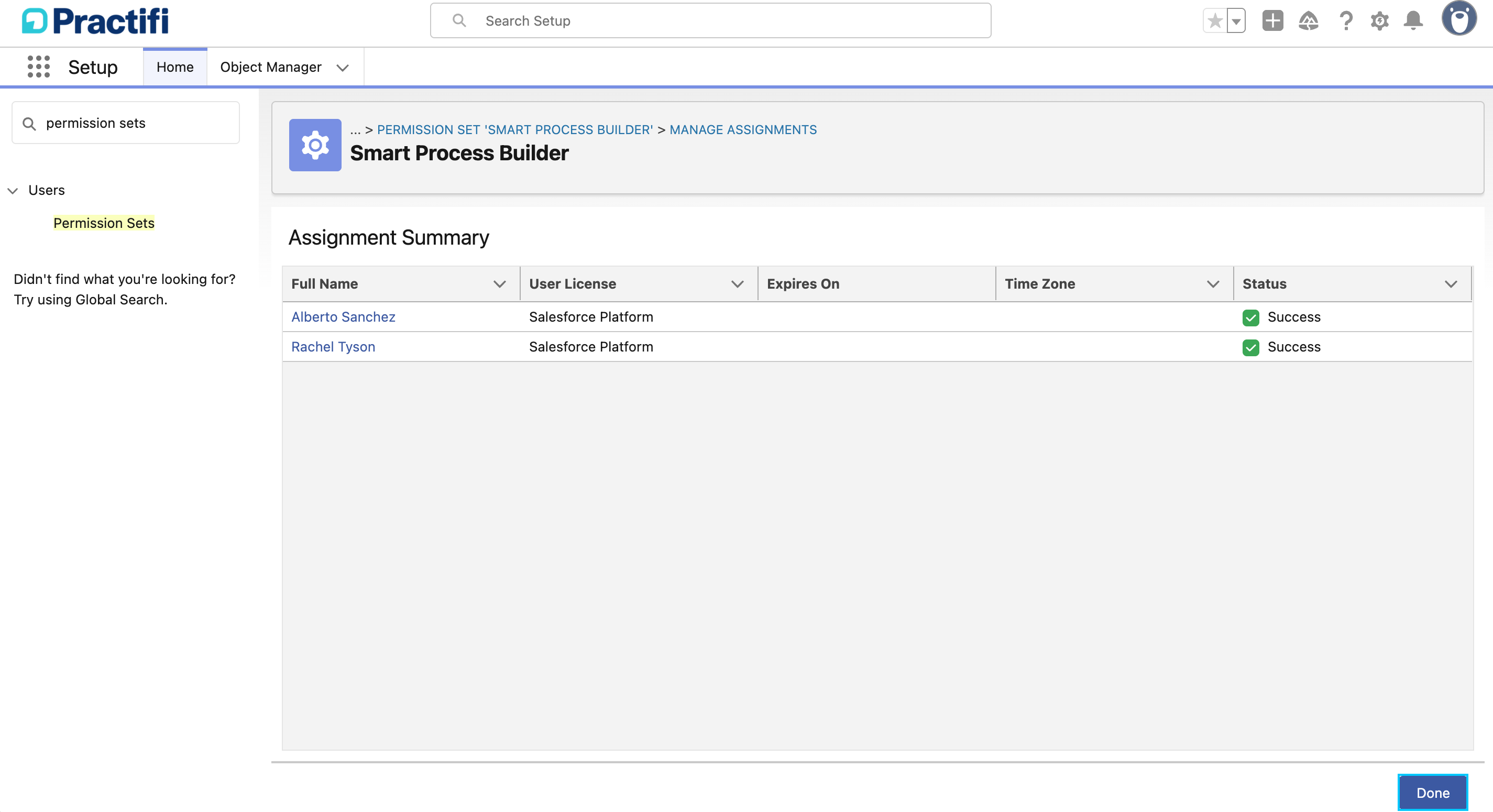The width and height of the screenshot is (1493, 812).
Task: Click the Success text in Rachel Tyson row
Action: tap(1294, 347)
